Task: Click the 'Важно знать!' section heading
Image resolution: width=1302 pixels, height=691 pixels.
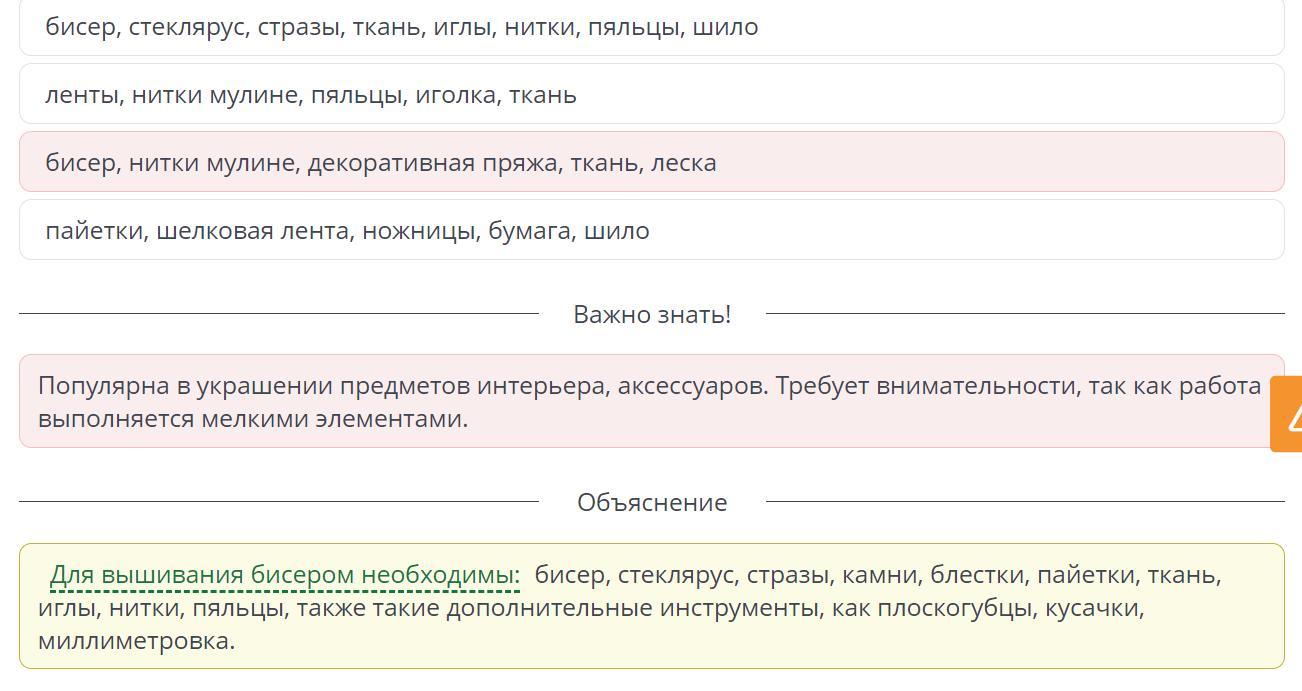Action: [x=652, y=314]
